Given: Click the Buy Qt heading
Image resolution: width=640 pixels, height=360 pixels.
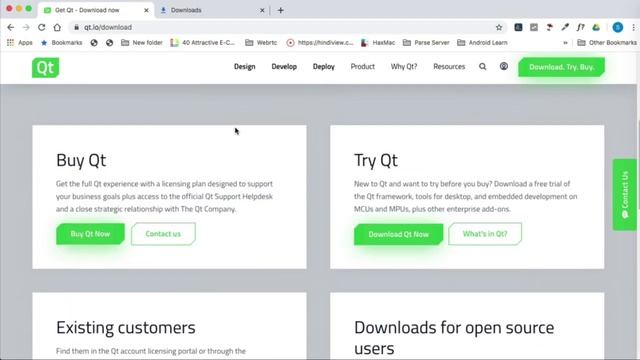Looking at the screenshot, I should 81,160.
